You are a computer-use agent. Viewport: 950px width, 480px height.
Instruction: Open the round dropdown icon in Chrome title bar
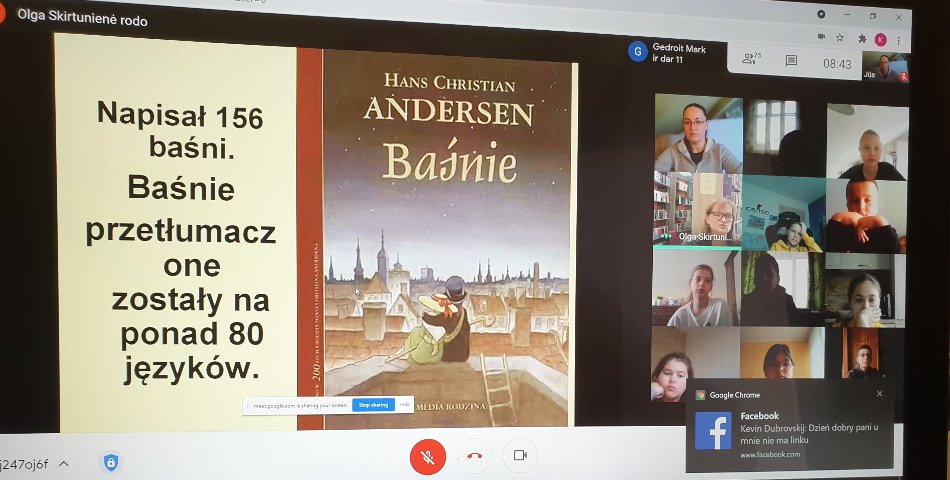point(821,14)
